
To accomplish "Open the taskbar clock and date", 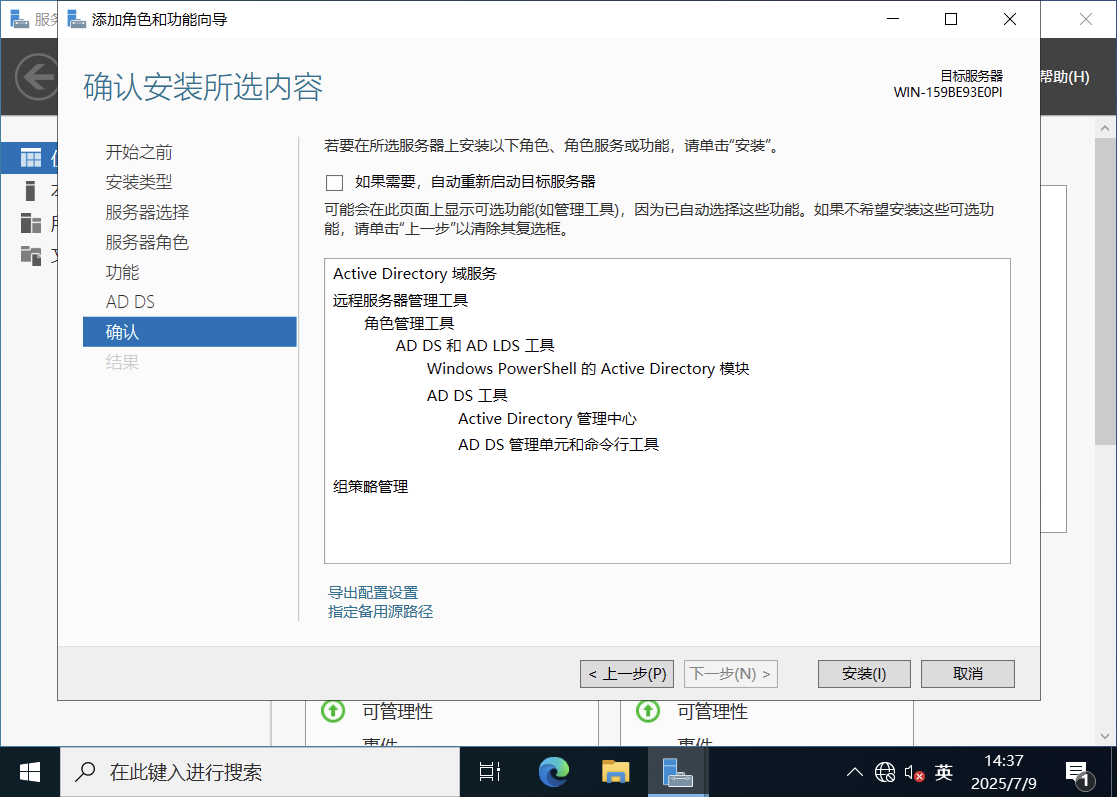I will click(1004, 772).
